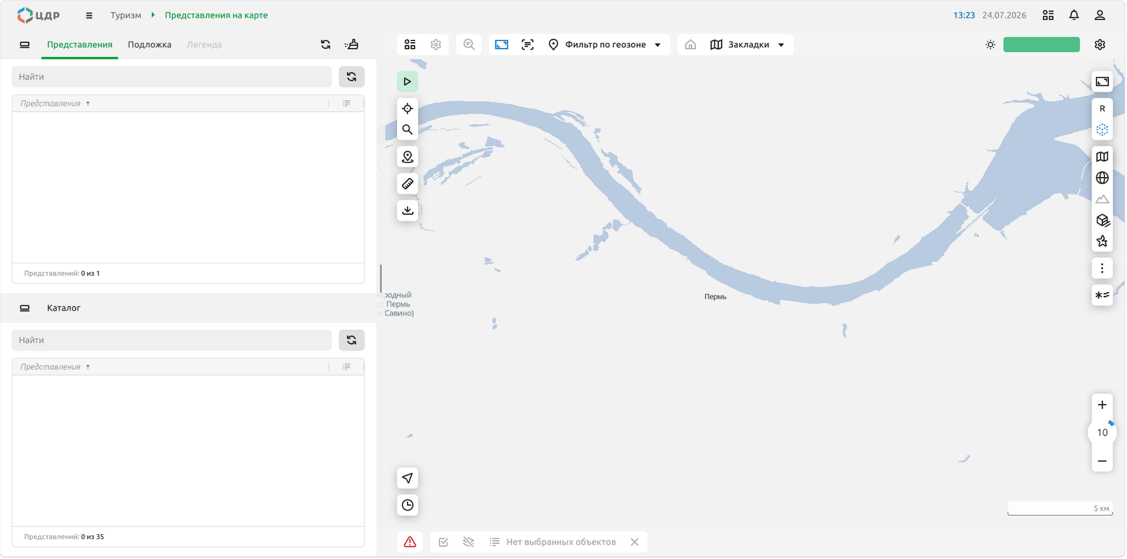Image resolution: width=1127 pixels, height=559 pixels.
Task: Zoom in with the plus button
Action: 1102,405
